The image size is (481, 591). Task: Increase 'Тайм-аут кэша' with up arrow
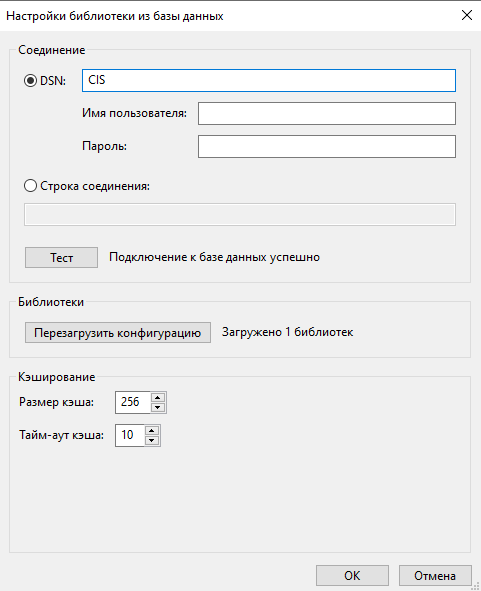tap(152, 431)
